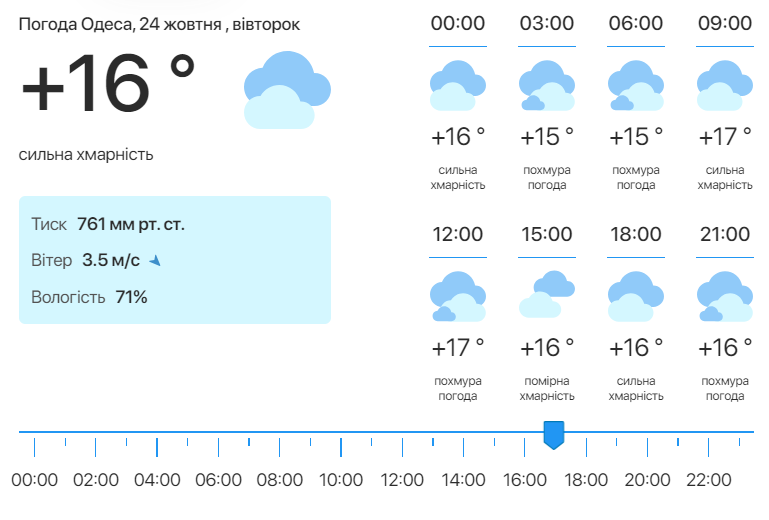769x520 pixels.
Task: Click the 03:00 forecast cloud icon
Action: (x=547, y=85)
